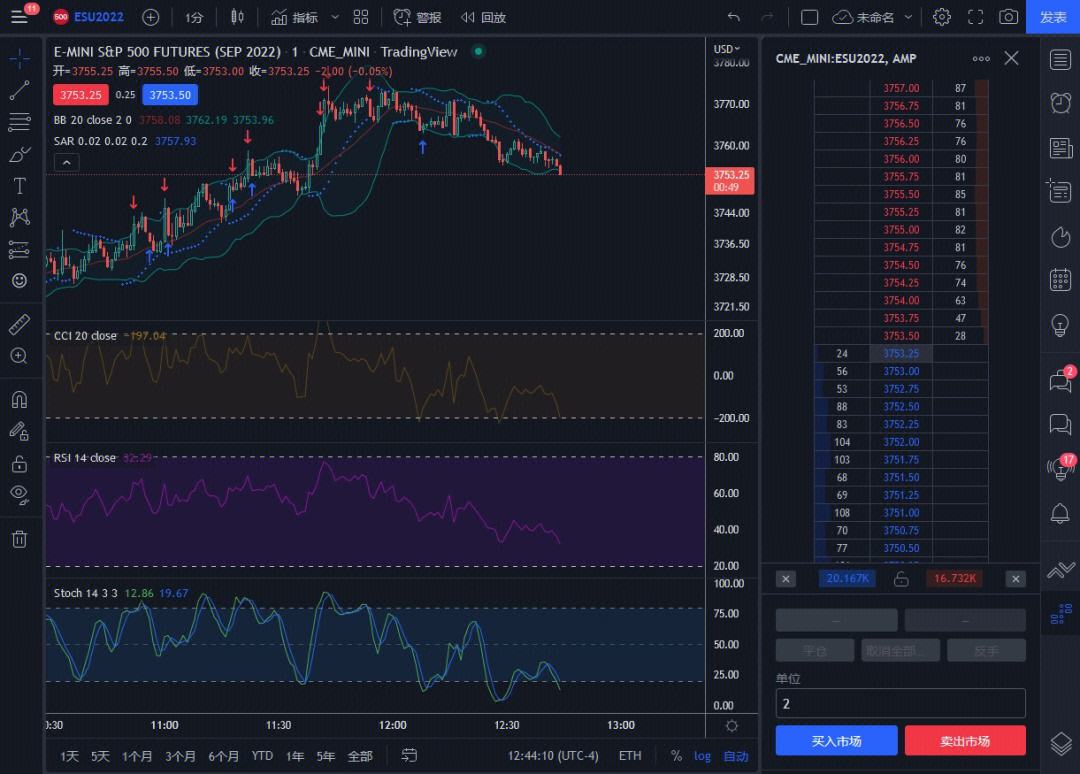Screen dimensions: 1080x774
Task: Open the chart layout selector square
Action: 809,17
